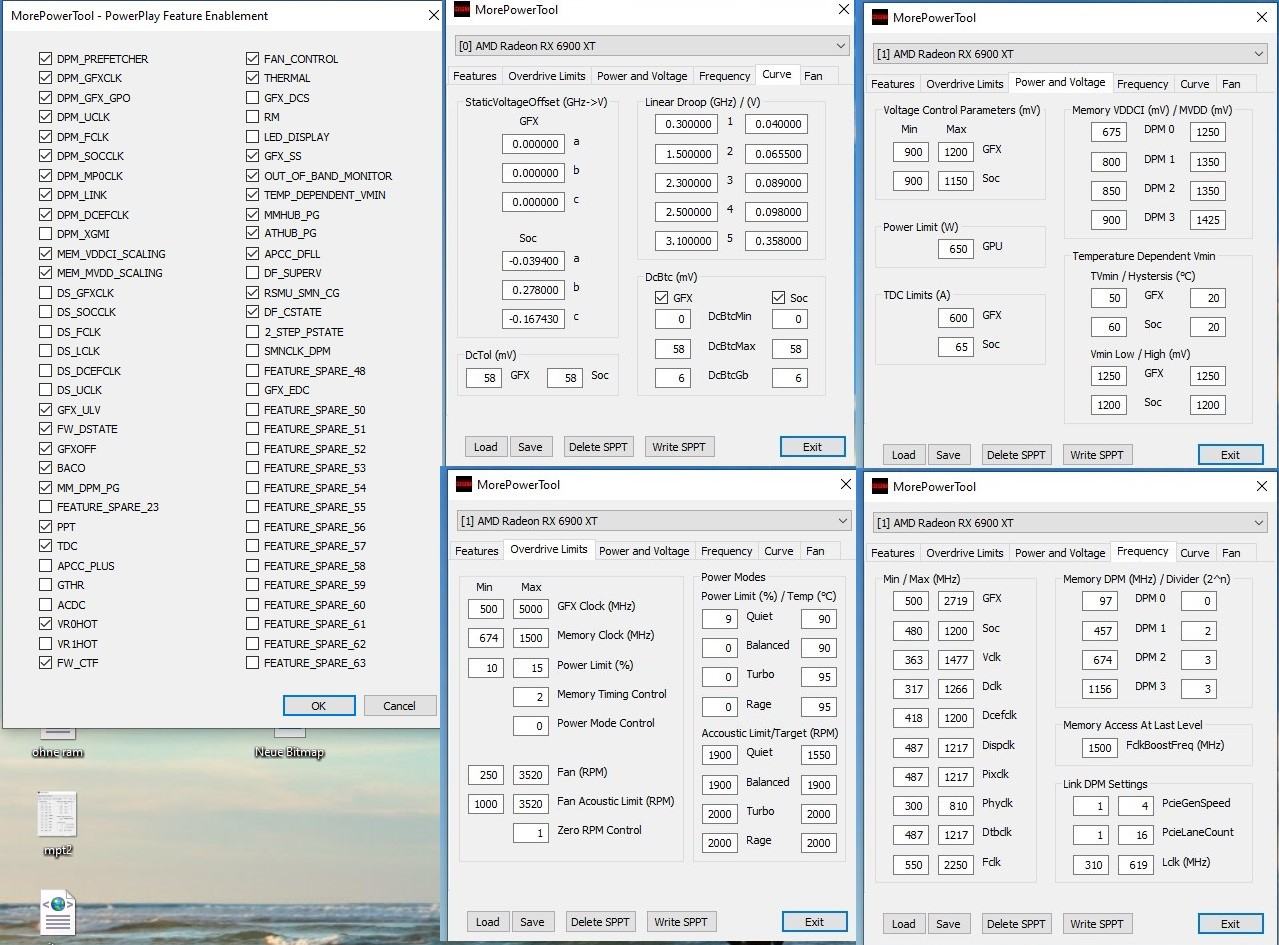Uncheck the DcBtc Soc checkbox
The image size is (1279, 945).
click(x=779, y=298)
